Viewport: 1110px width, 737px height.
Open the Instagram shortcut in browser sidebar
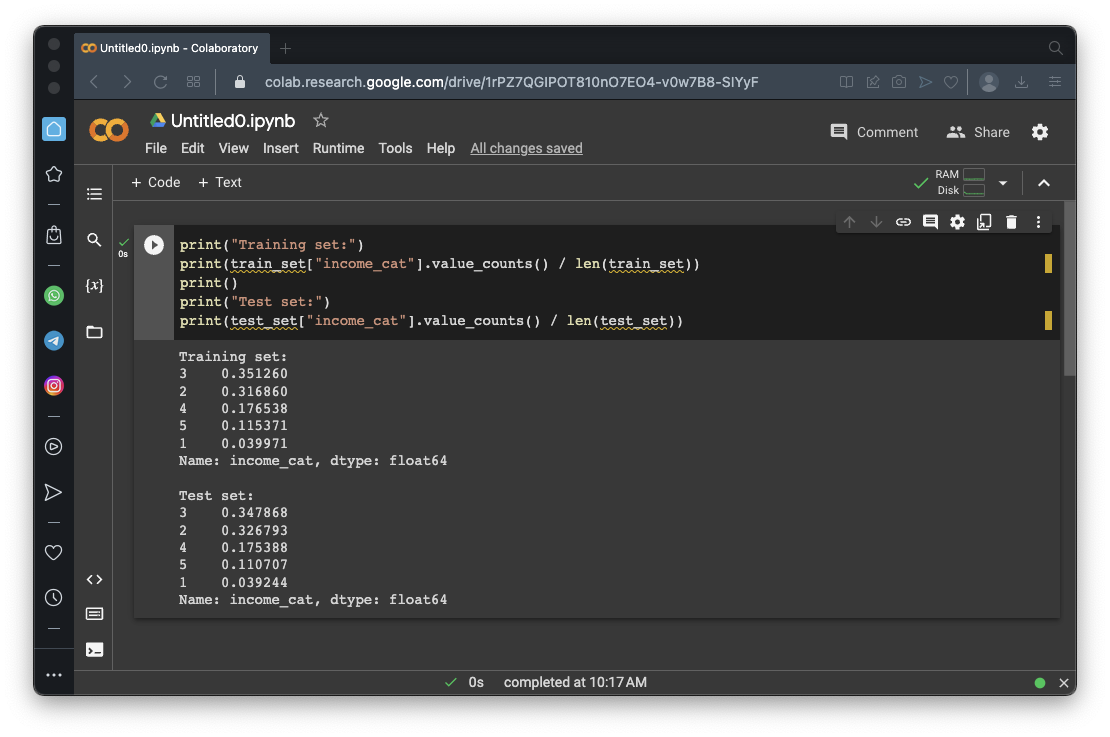[54, 385]
